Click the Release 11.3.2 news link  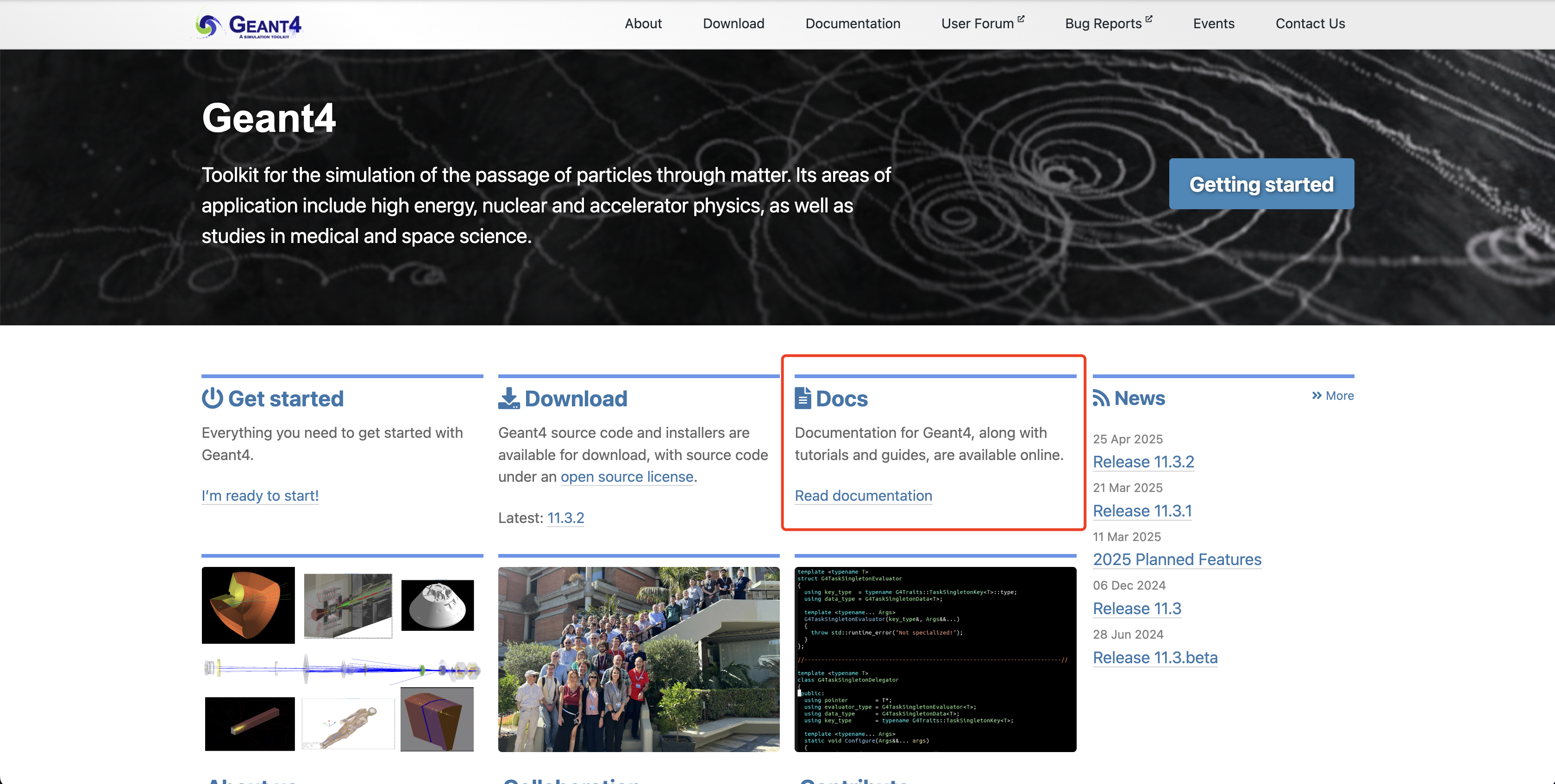pos(1143,462)
